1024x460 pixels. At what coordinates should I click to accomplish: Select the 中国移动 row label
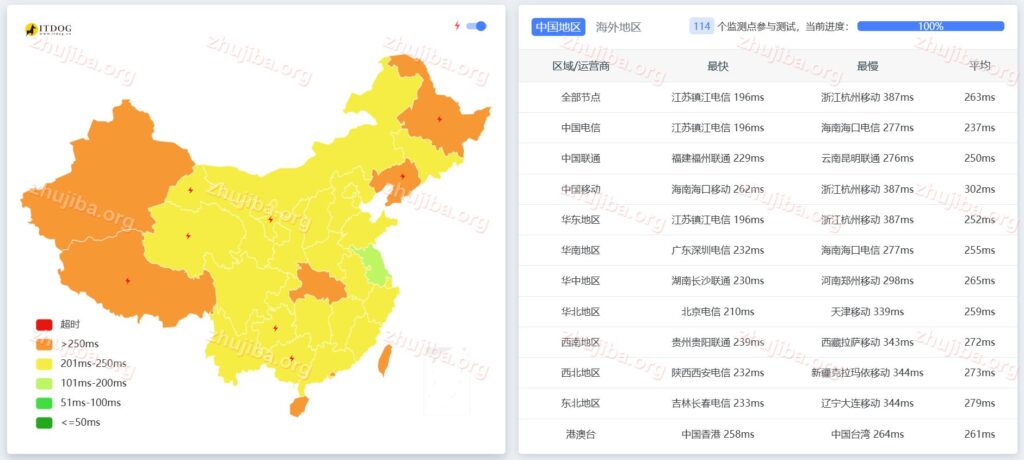tap(581, 189)
